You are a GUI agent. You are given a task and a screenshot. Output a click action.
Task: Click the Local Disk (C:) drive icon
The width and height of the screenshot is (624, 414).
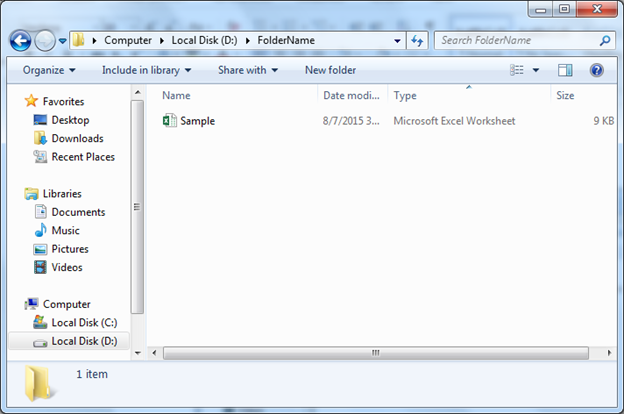[x=40, y=322]
